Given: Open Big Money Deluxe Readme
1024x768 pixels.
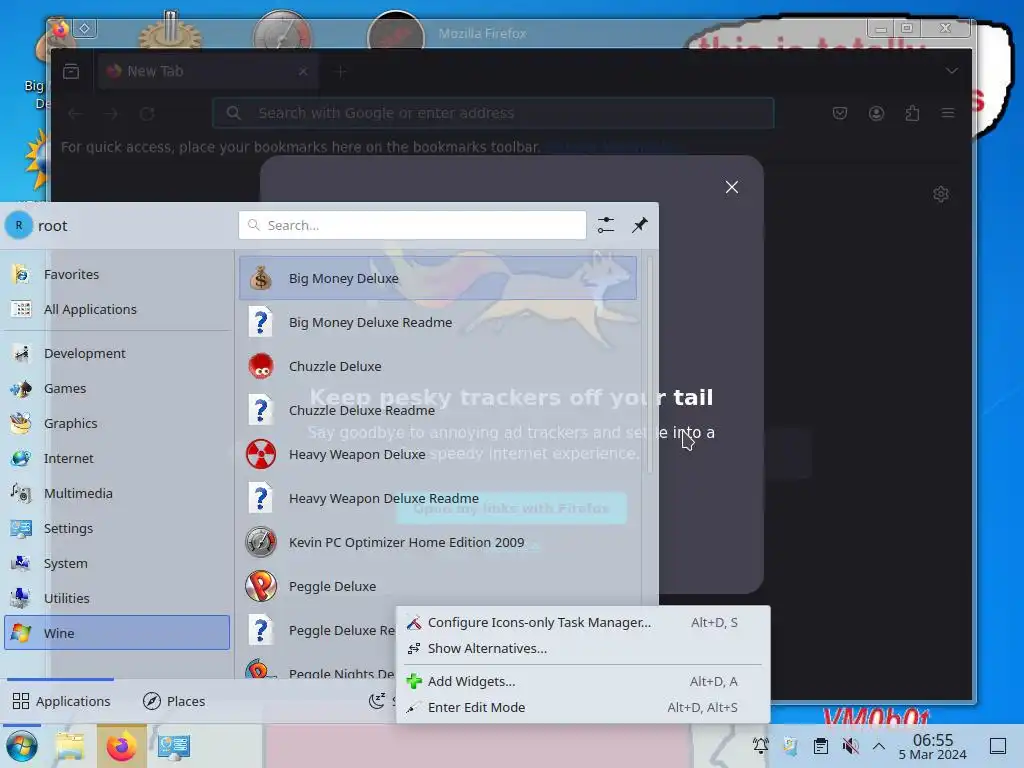Looking at the screenshot, I should point(438,322).
